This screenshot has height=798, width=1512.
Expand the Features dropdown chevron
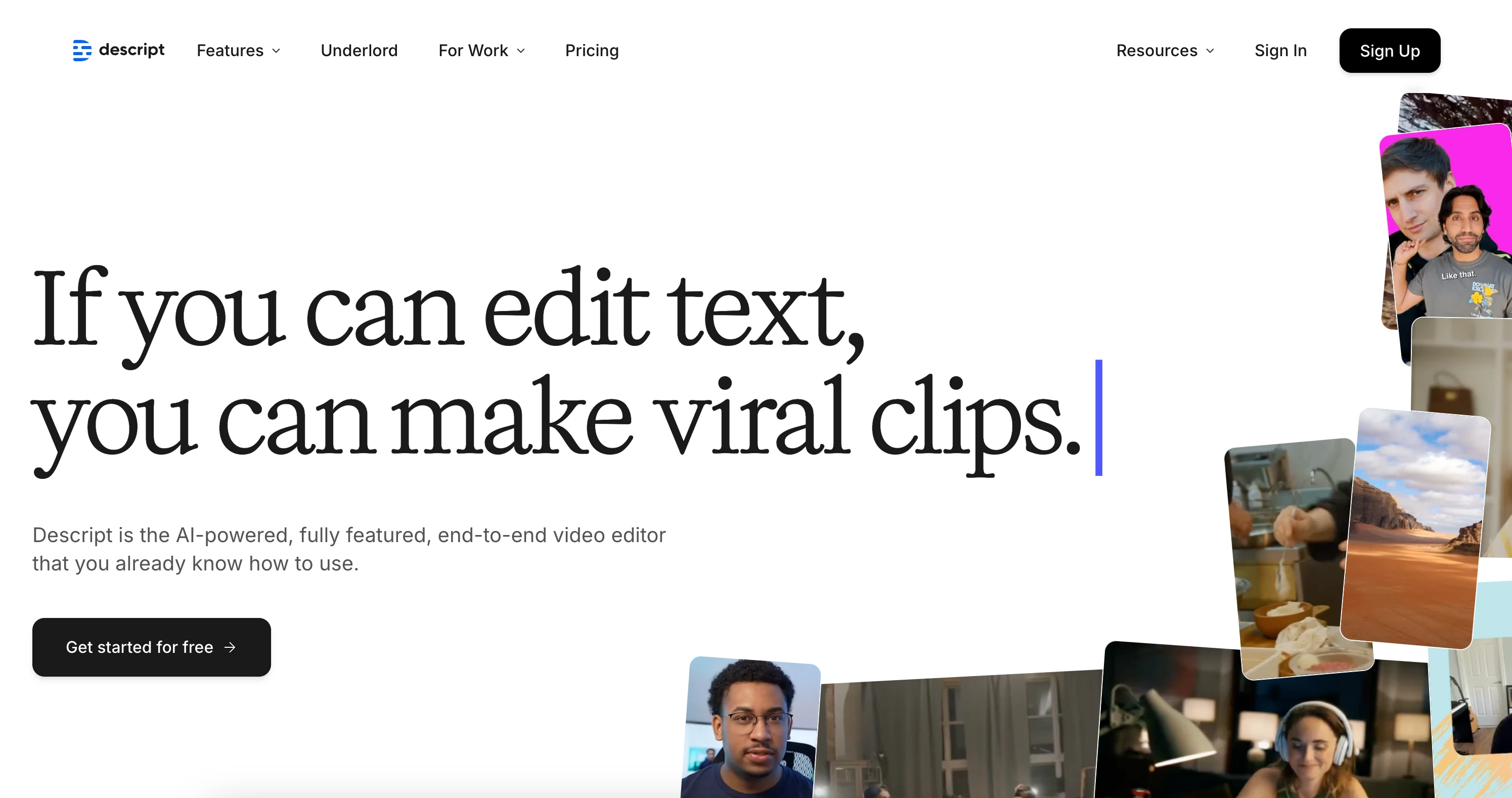(277, 51)
